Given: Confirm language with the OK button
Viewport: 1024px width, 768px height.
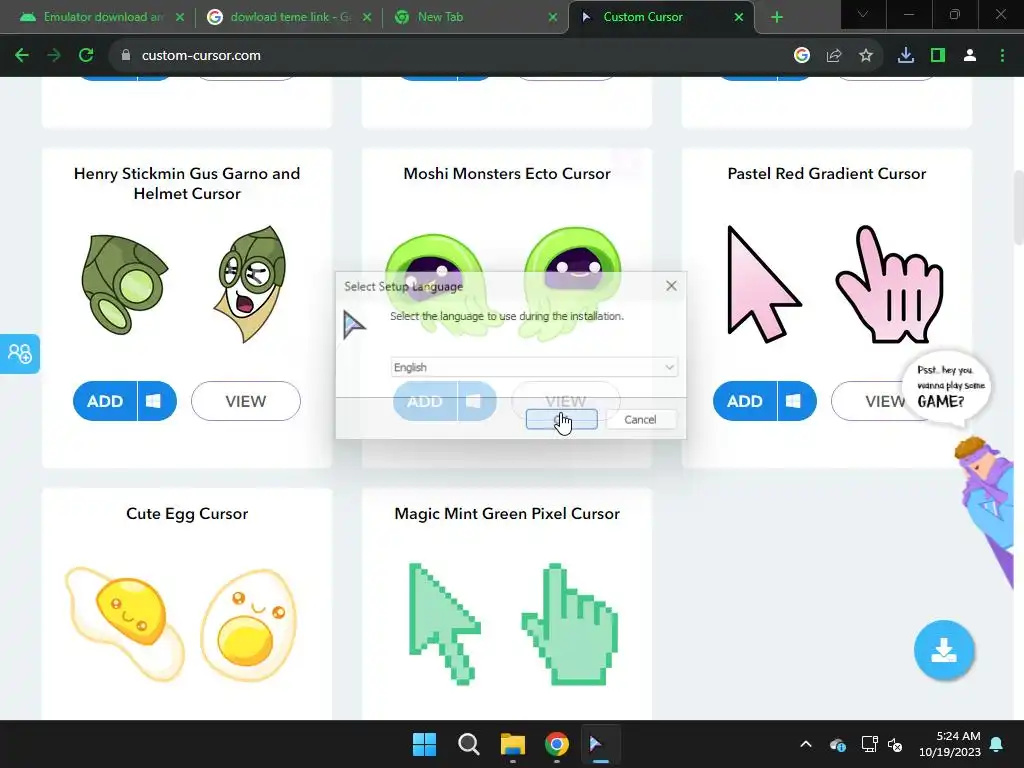Looking at the screenshot, I should [562, 419].
